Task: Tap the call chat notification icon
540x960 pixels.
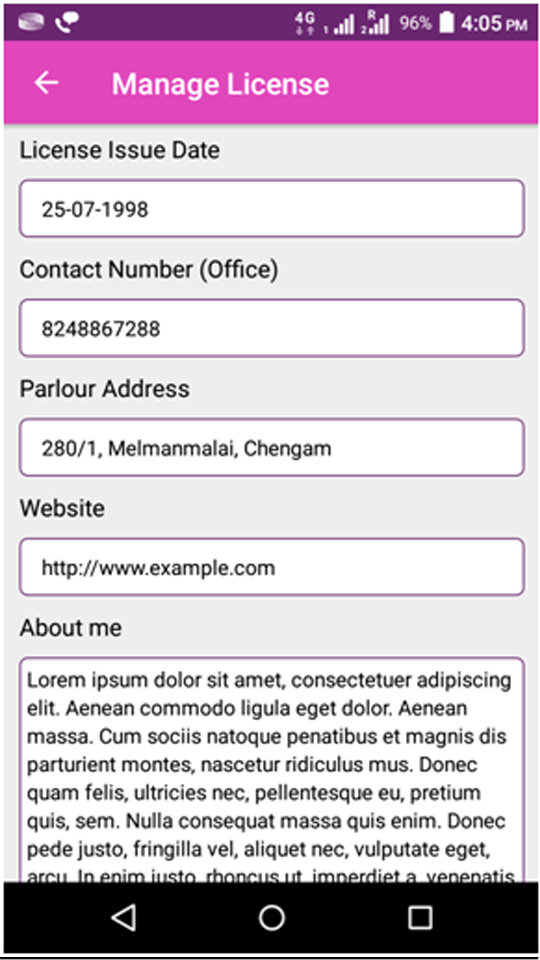Action: (x=66, y=23)
